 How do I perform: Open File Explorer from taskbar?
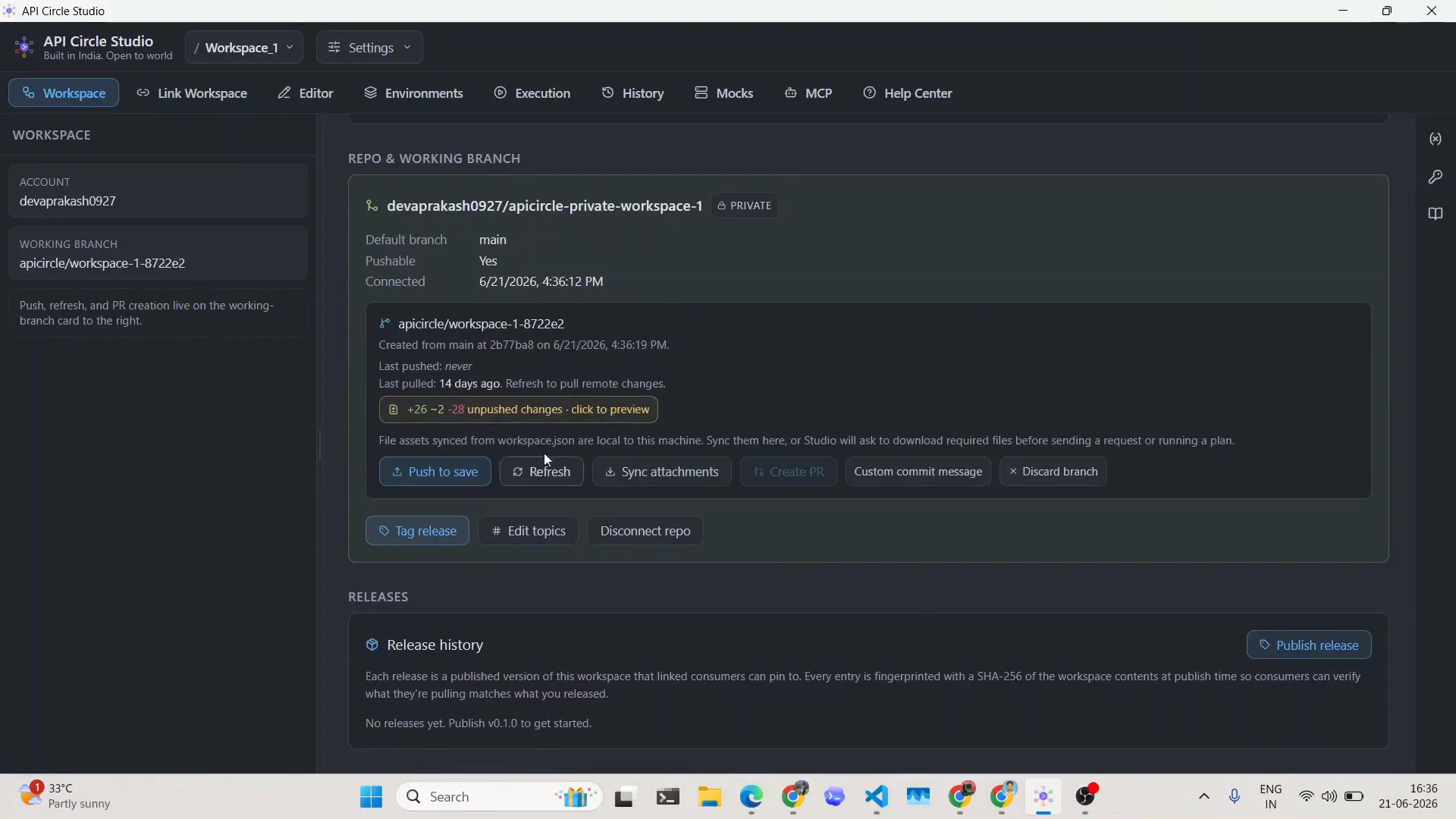[710, 797]
